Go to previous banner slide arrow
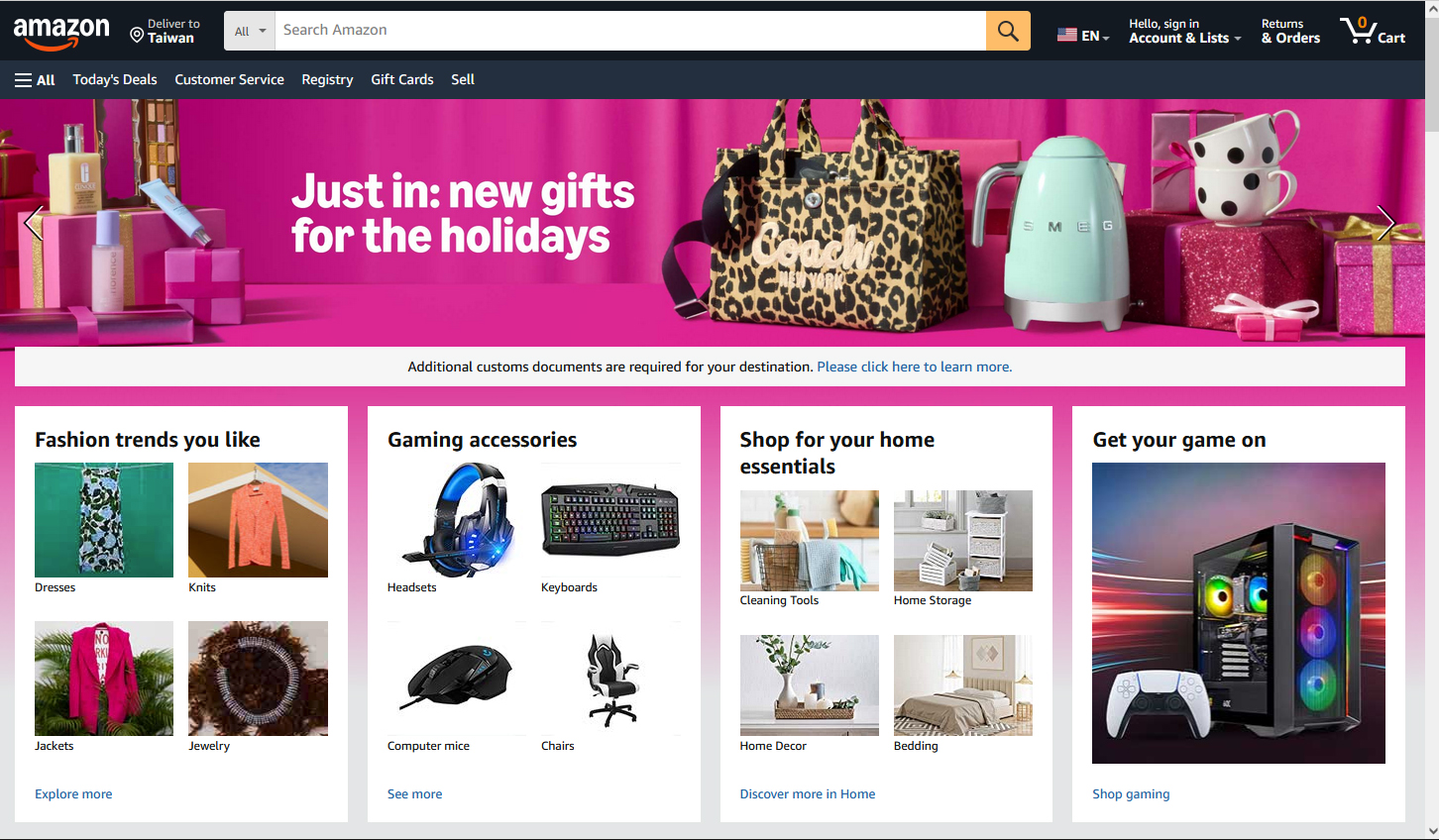Image resolution: width=1439 pixels, height=840 pixels. [x=34, y=223]
